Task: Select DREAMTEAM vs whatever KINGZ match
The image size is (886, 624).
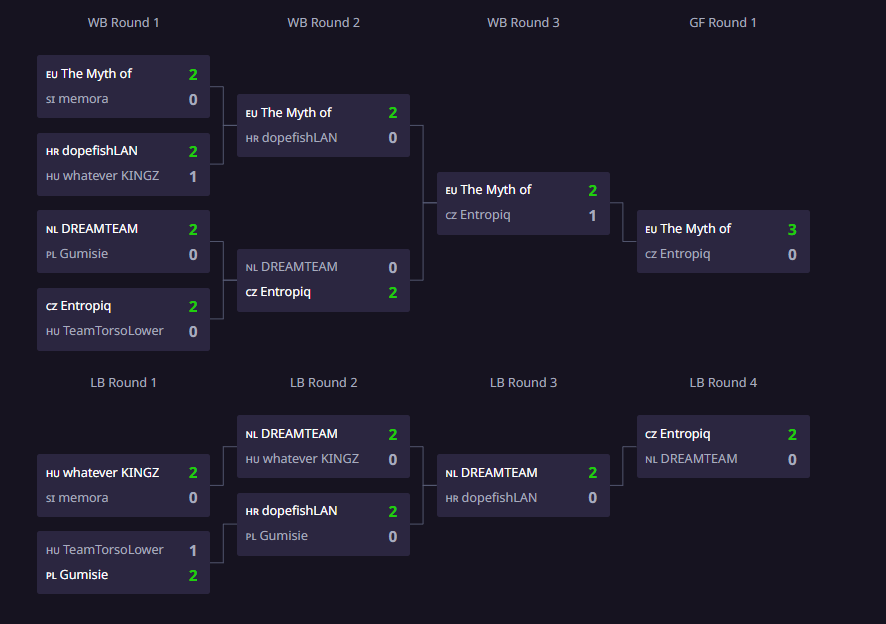Action: click(x=323, y=446)
